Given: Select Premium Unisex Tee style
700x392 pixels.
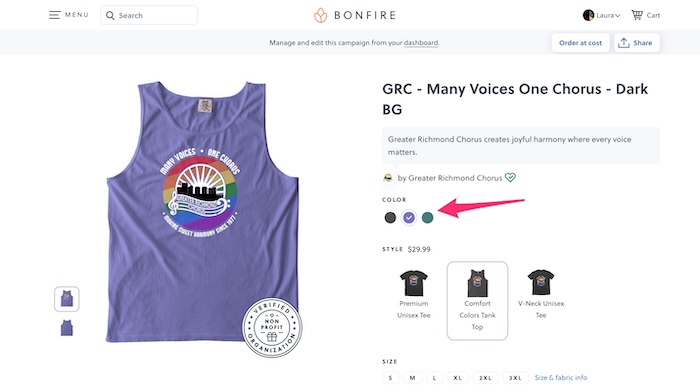Looking at the screenshot, I should [413, 295].
